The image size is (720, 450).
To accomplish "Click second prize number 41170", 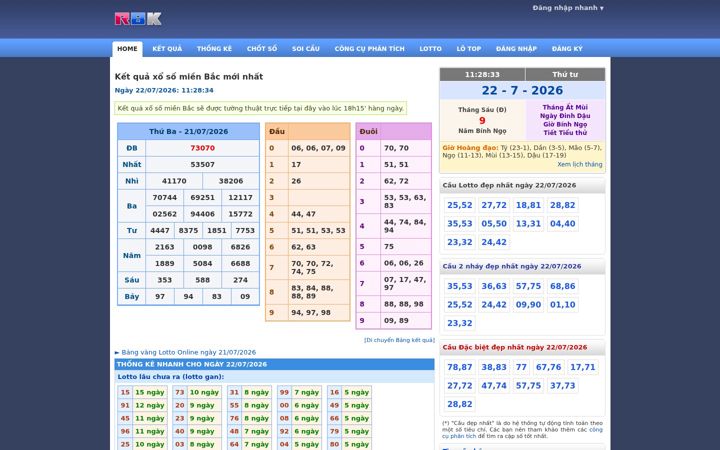I will click(174, 181).
